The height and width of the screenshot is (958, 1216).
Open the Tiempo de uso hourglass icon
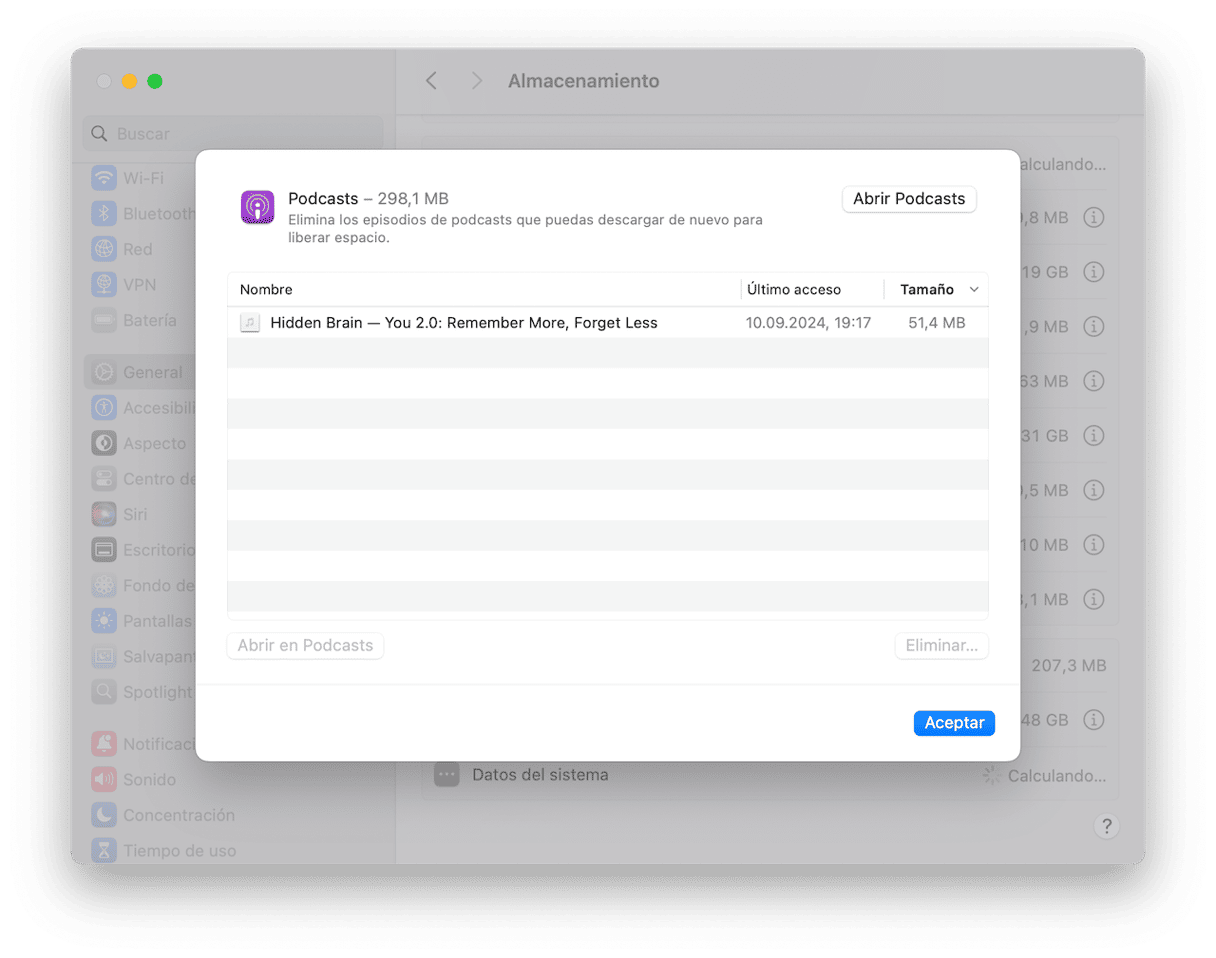coord(104,851)
